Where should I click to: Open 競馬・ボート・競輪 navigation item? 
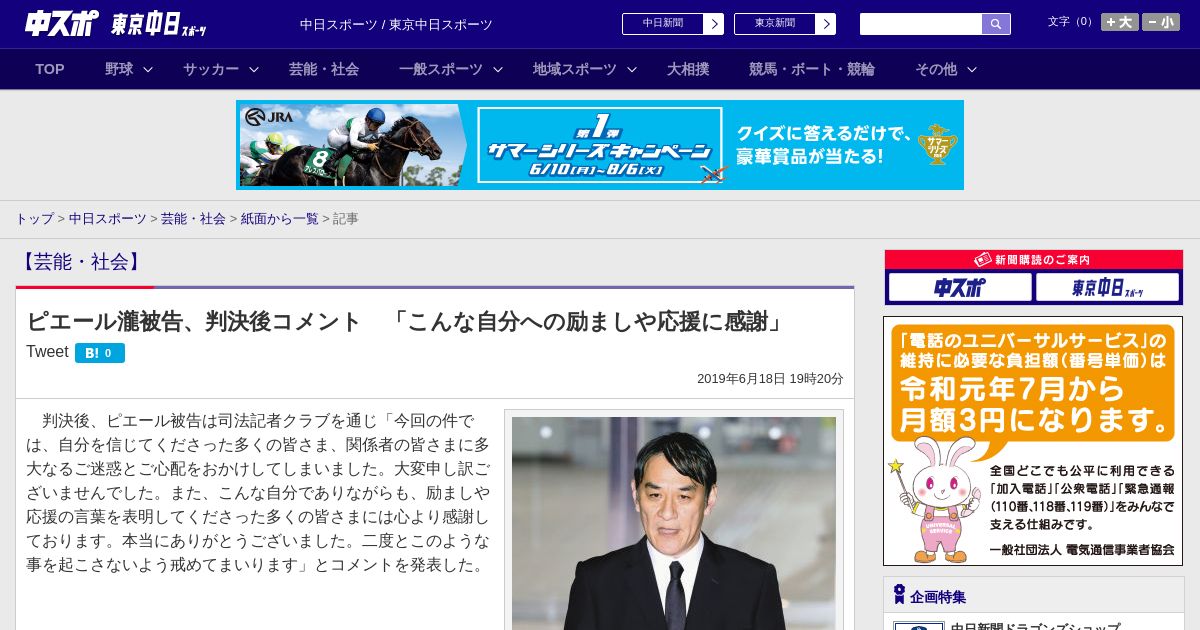[x=812, y=69]
